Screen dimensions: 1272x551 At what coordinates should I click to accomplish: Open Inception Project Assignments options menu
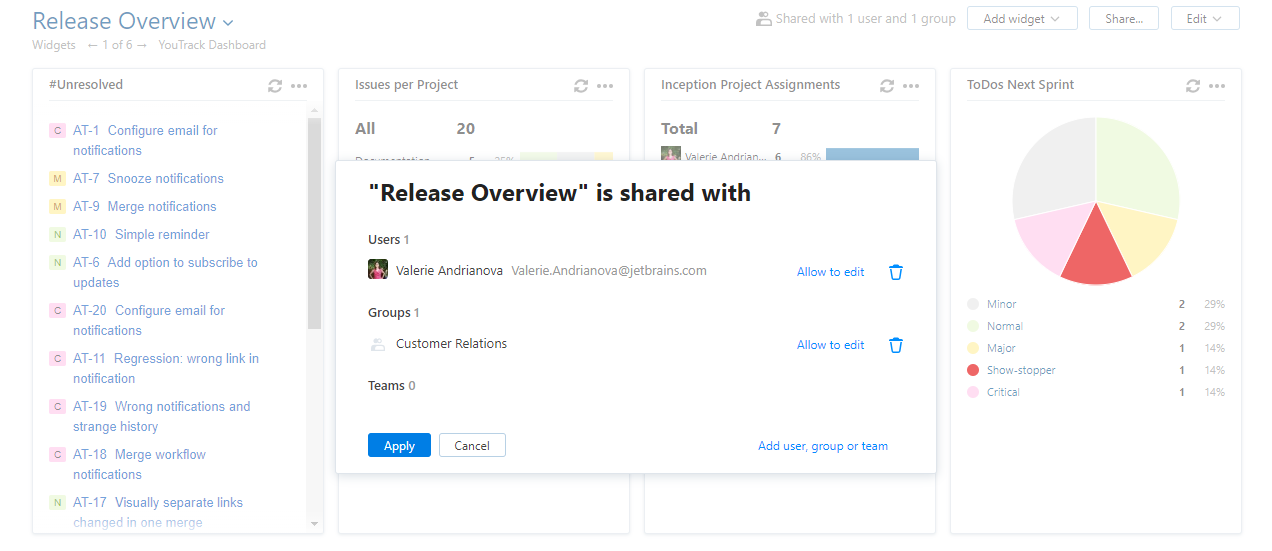(x=911, y=86)
